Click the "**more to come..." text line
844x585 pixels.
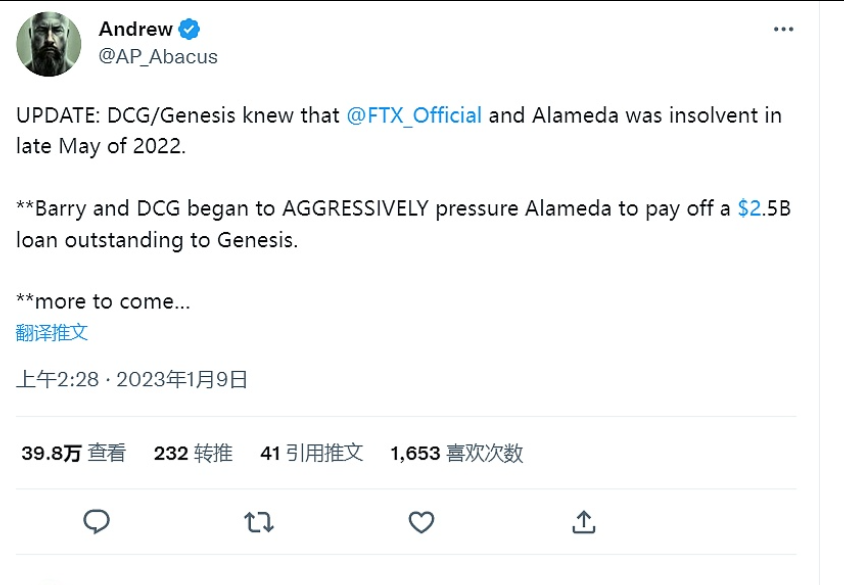(103, 301)
